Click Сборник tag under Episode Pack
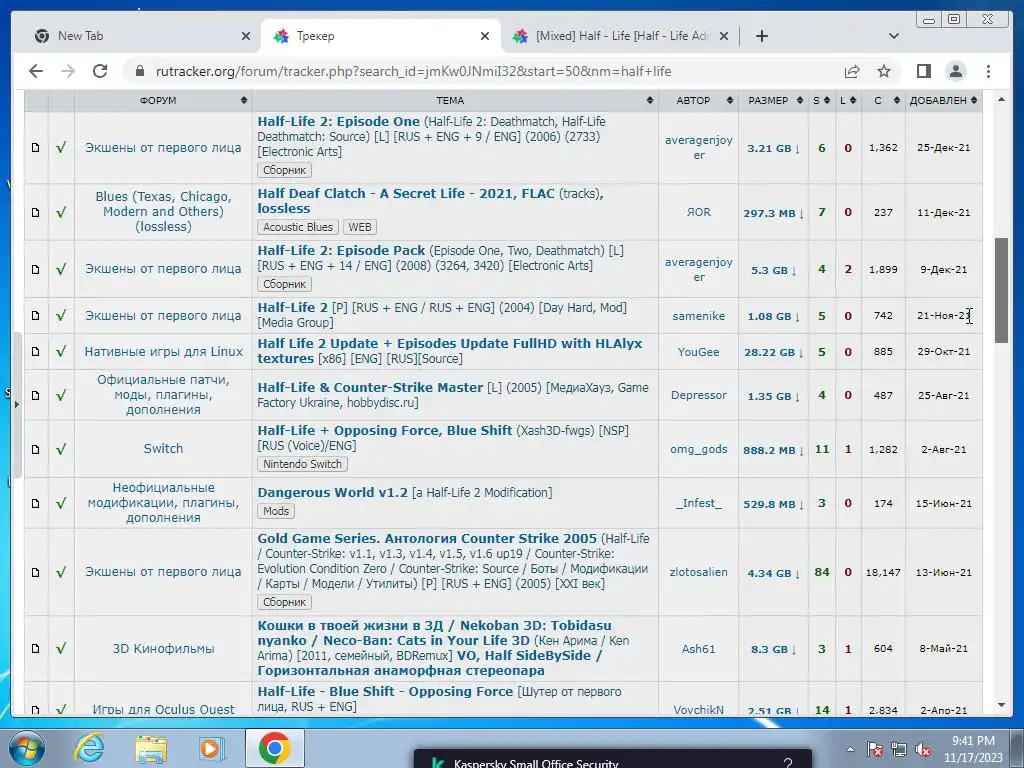Screen dimensions: 1024x768 (x=285, y=285)
